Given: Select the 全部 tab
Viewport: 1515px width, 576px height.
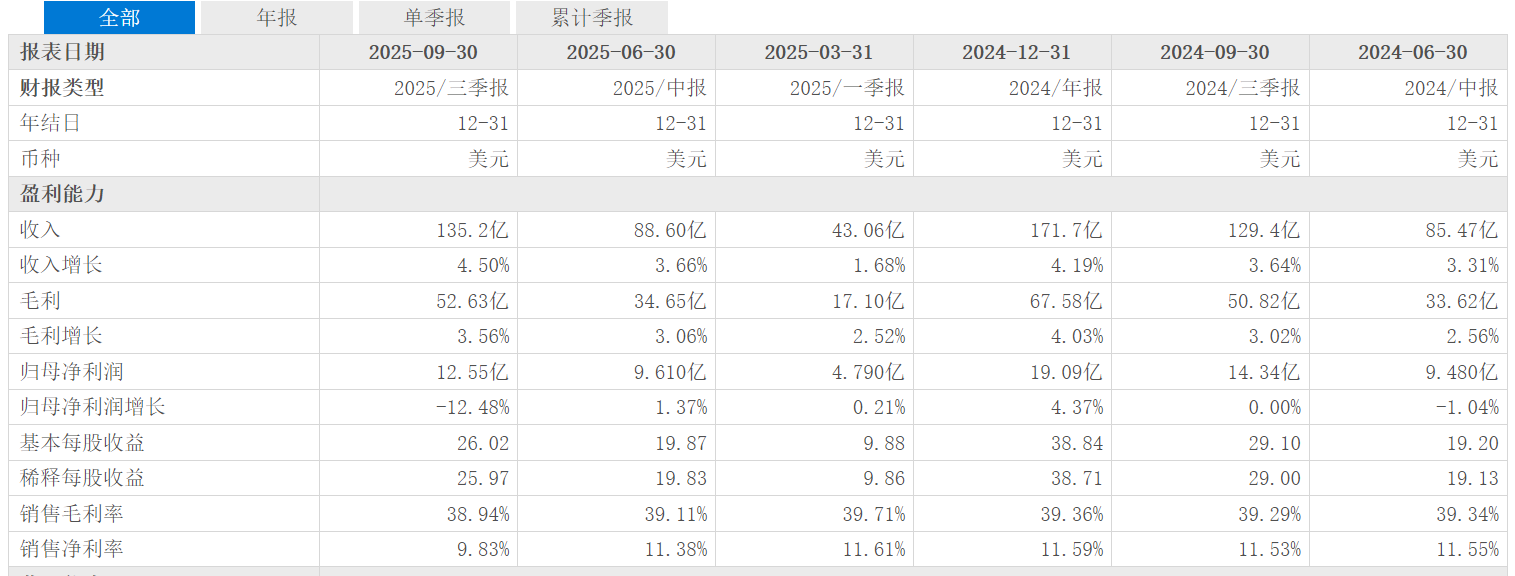Looking at the screenshot, I should coord(119,17).
